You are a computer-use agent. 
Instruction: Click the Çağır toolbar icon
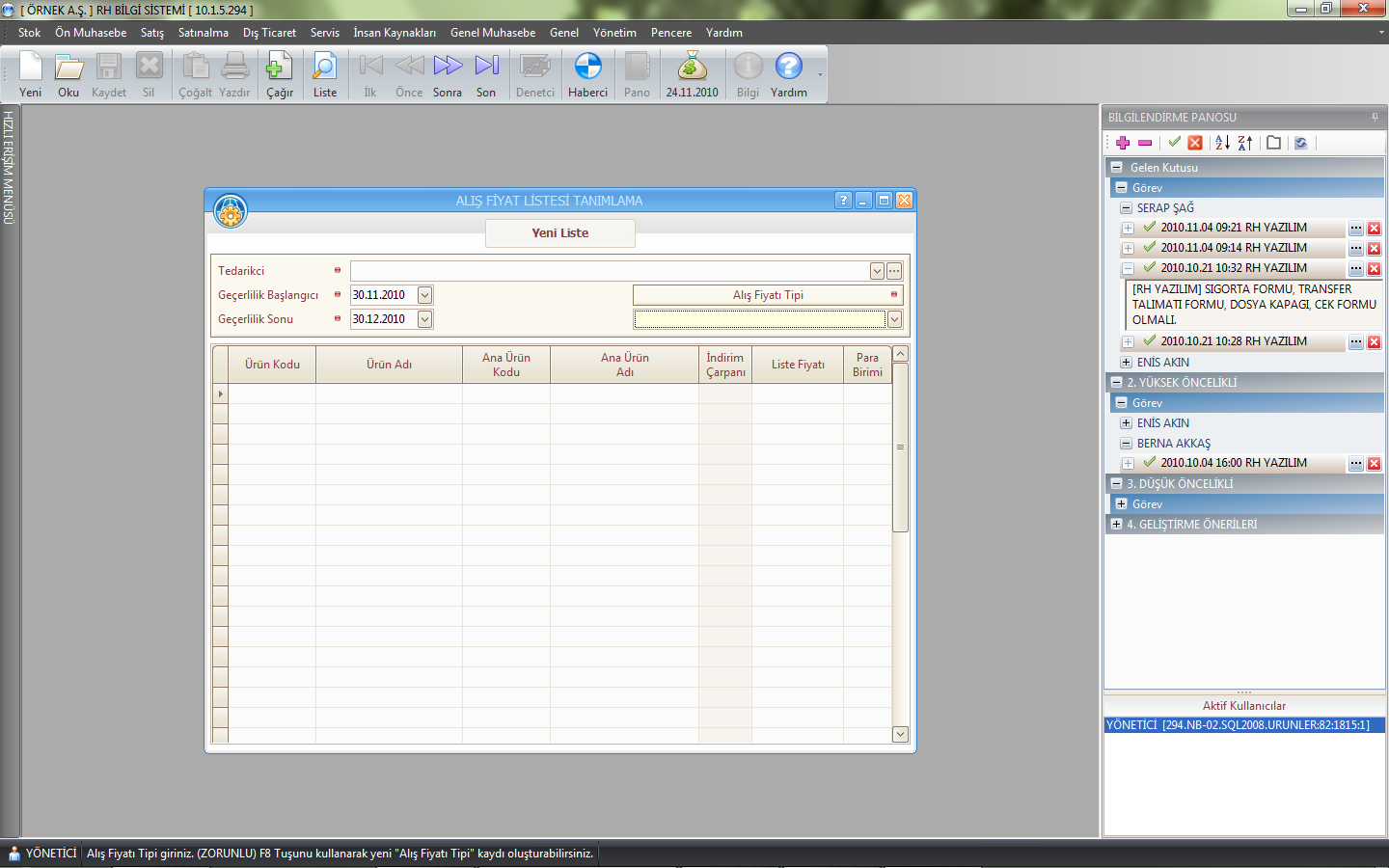tap(279, 68)
